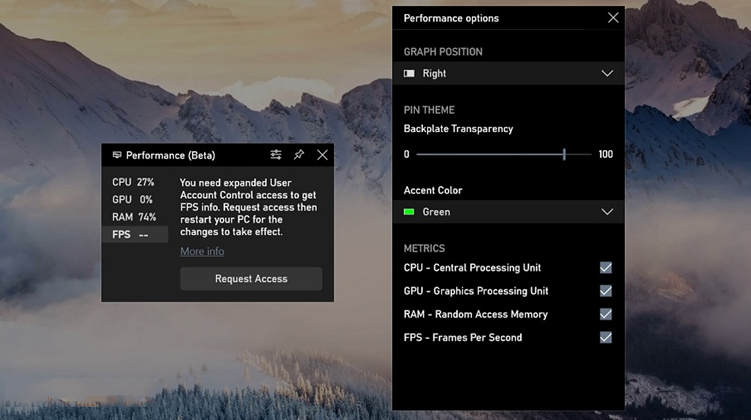Open the Performance options sliders icon
751x420 pixels.
pos(276,155)
